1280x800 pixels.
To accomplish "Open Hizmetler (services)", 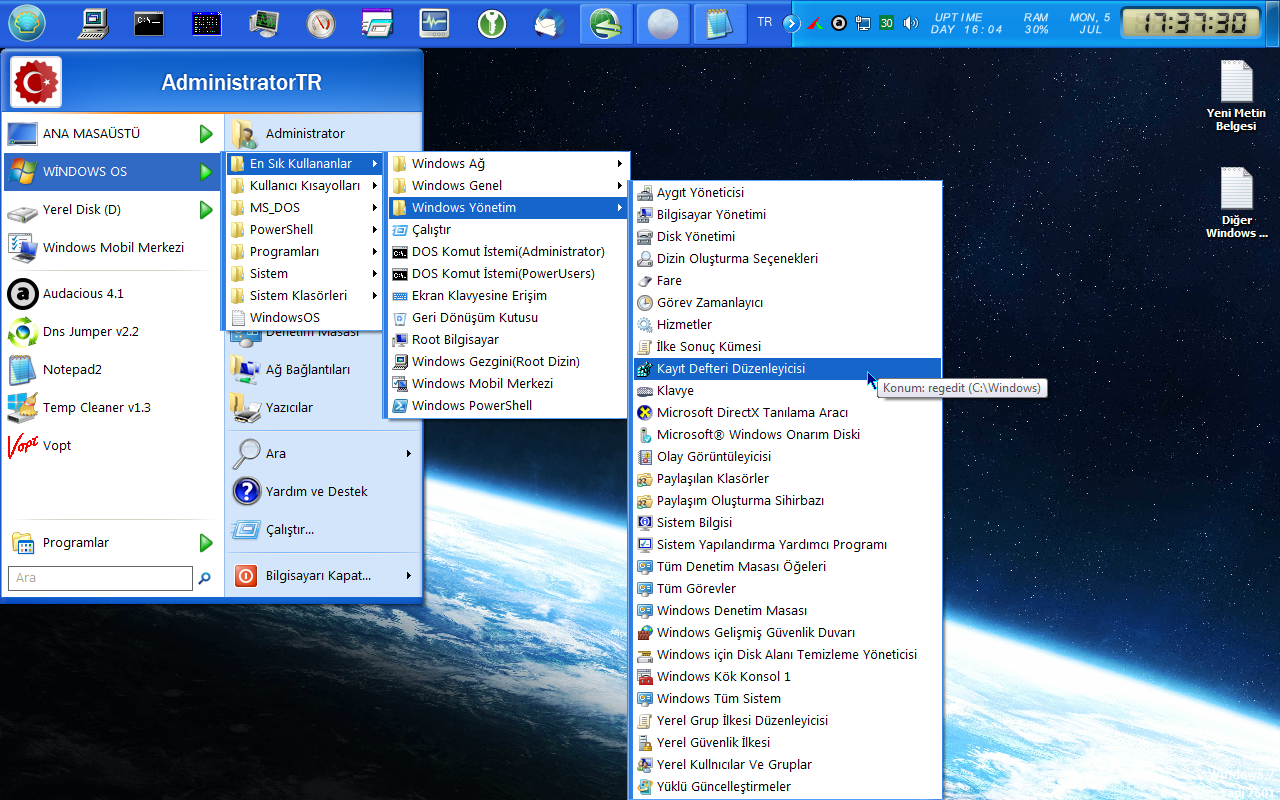I will 786,325.
